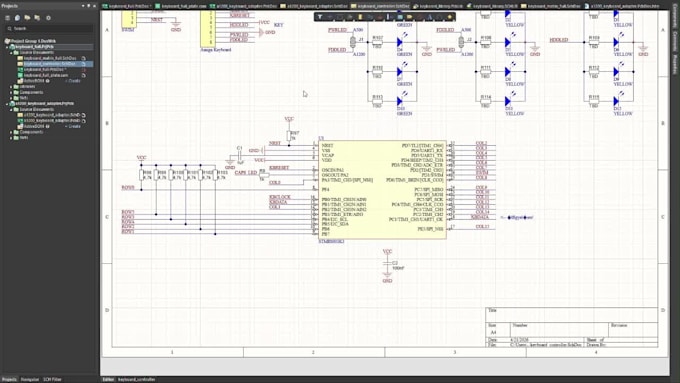680x383 pixels.
Task: Collapse a1200_keyboard_adapter project tree
Action: 7,104
